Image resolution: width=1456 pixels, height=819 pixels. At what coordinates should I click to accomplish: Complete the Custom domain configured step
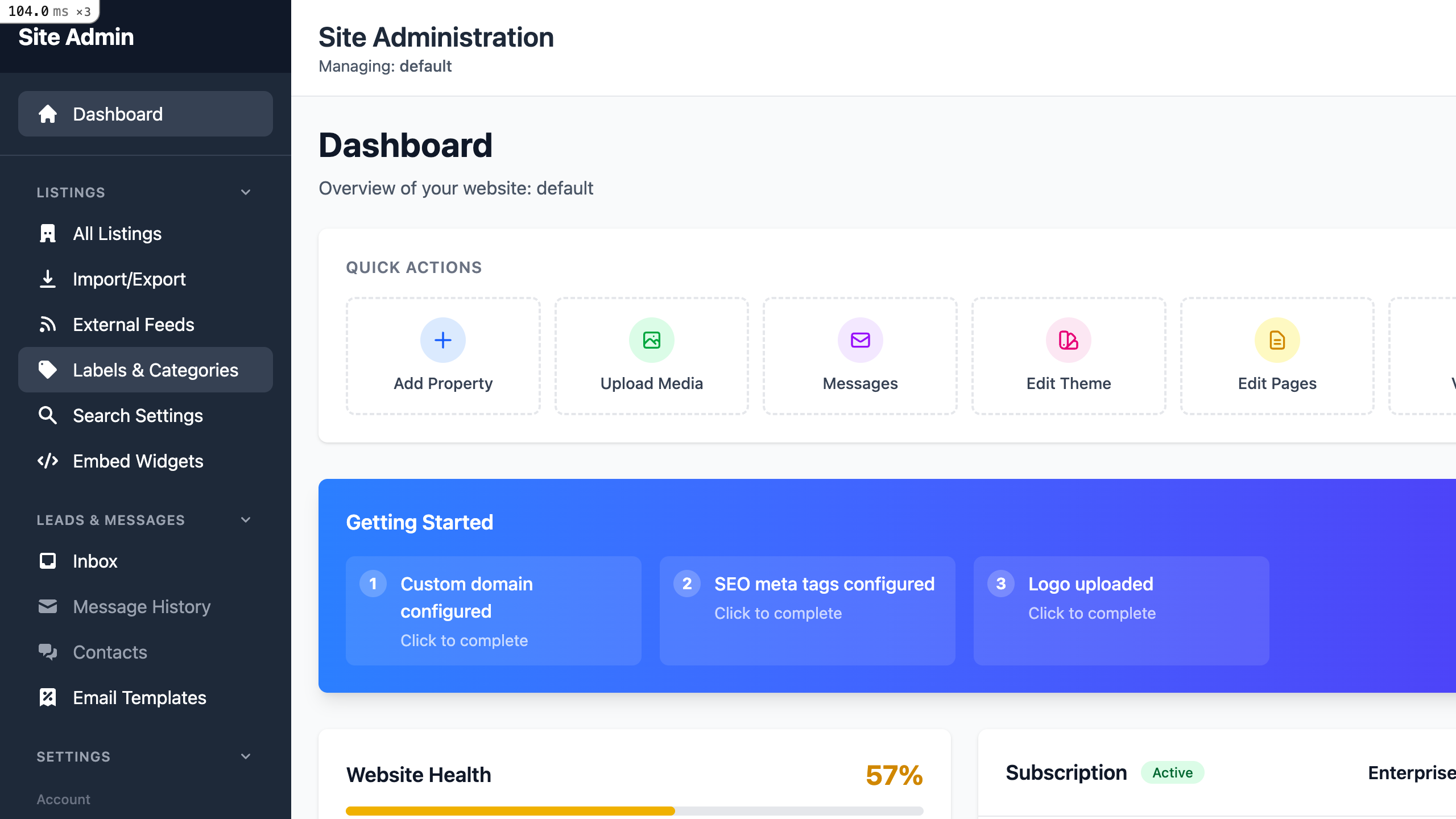(x=493, y=610)
